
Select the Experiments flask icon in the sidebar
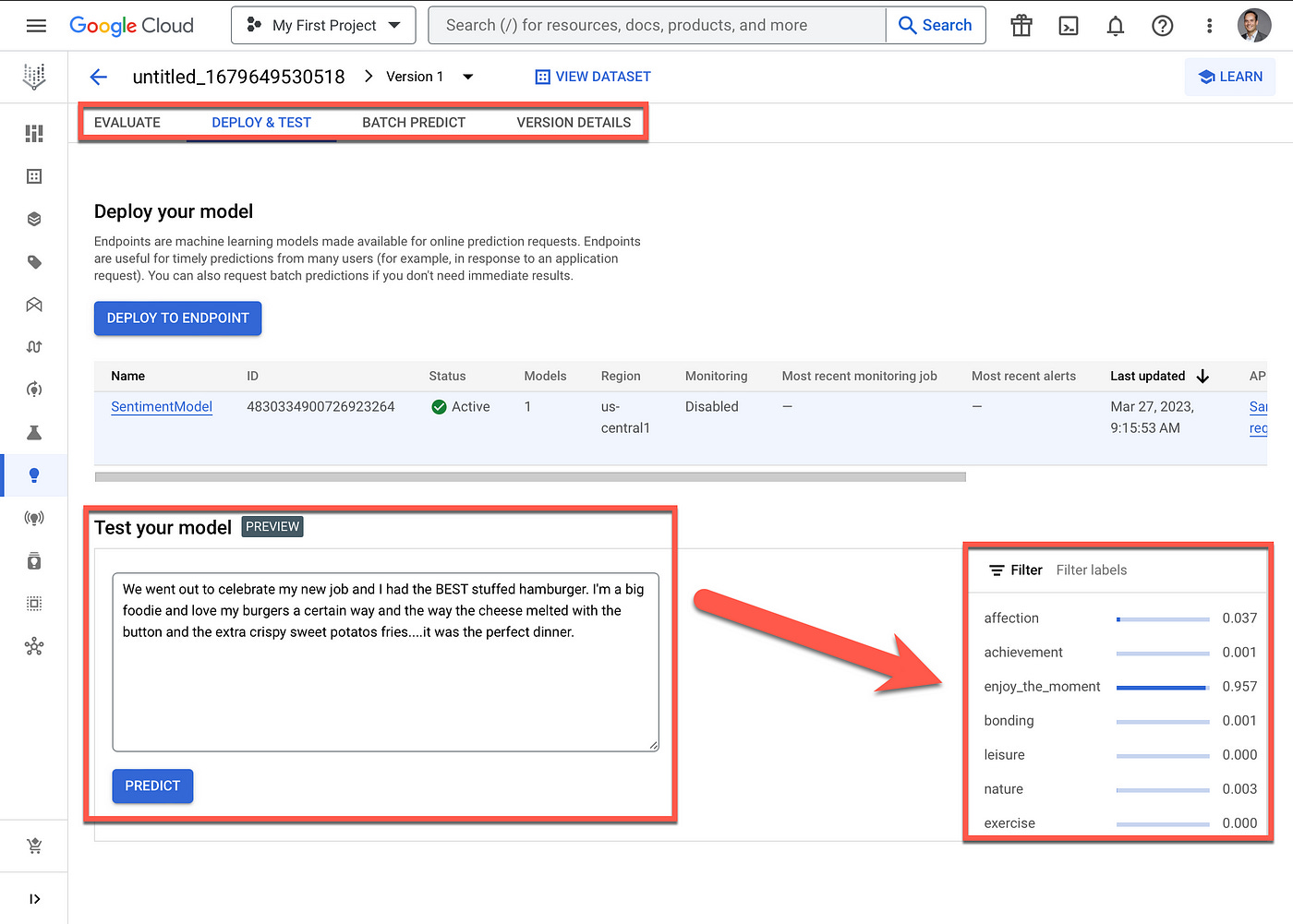pyautogui.click(x=34, y=432)
